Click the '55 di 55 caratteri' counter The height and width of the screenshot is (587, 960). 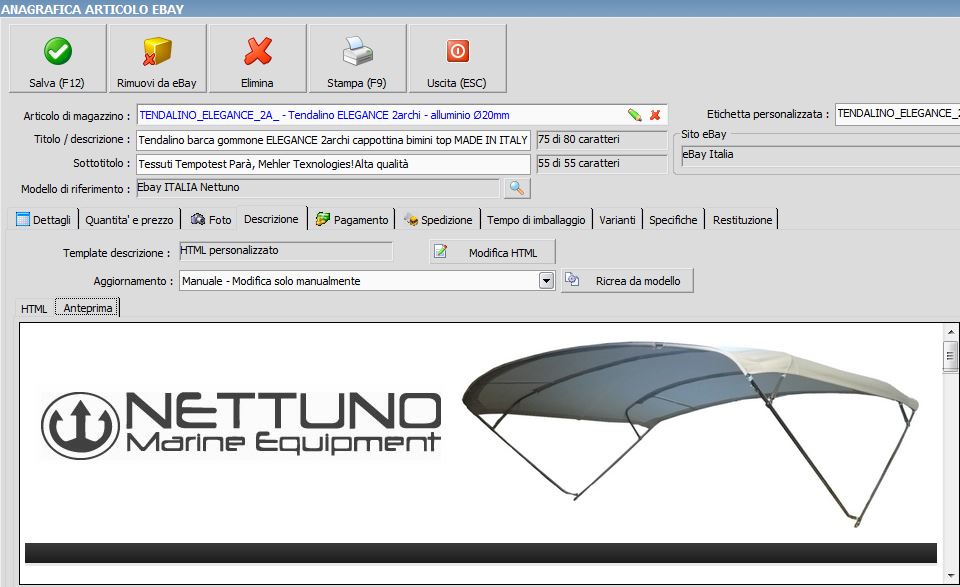click(601, 163)
